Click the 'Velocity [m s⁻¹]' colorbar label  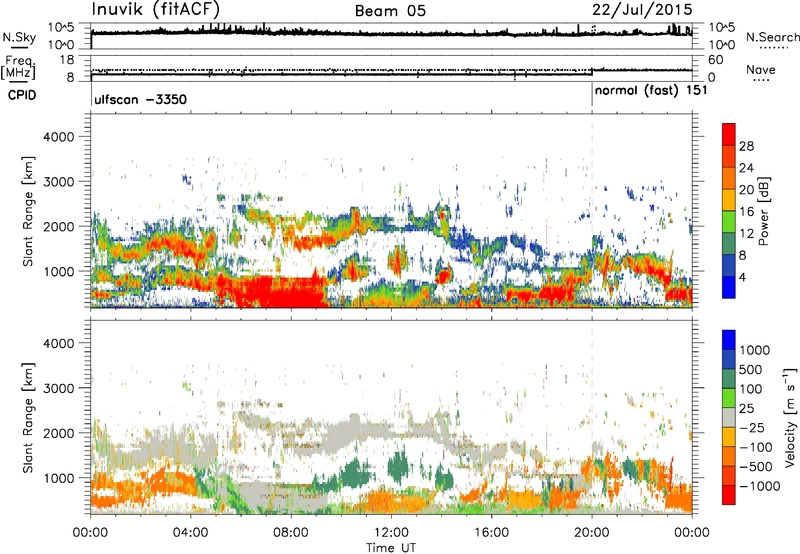click(790, 417)
